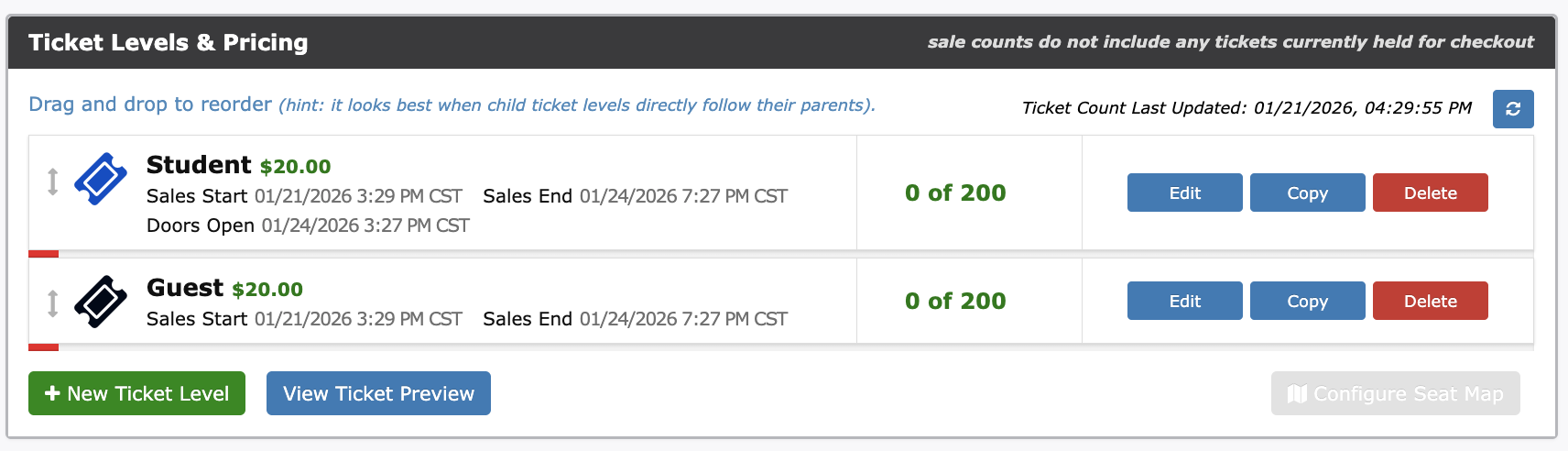Image resolution: width=1568 pixels, height=451 pixels.
Task: Open View Ticket Preview
Action: 378,393
